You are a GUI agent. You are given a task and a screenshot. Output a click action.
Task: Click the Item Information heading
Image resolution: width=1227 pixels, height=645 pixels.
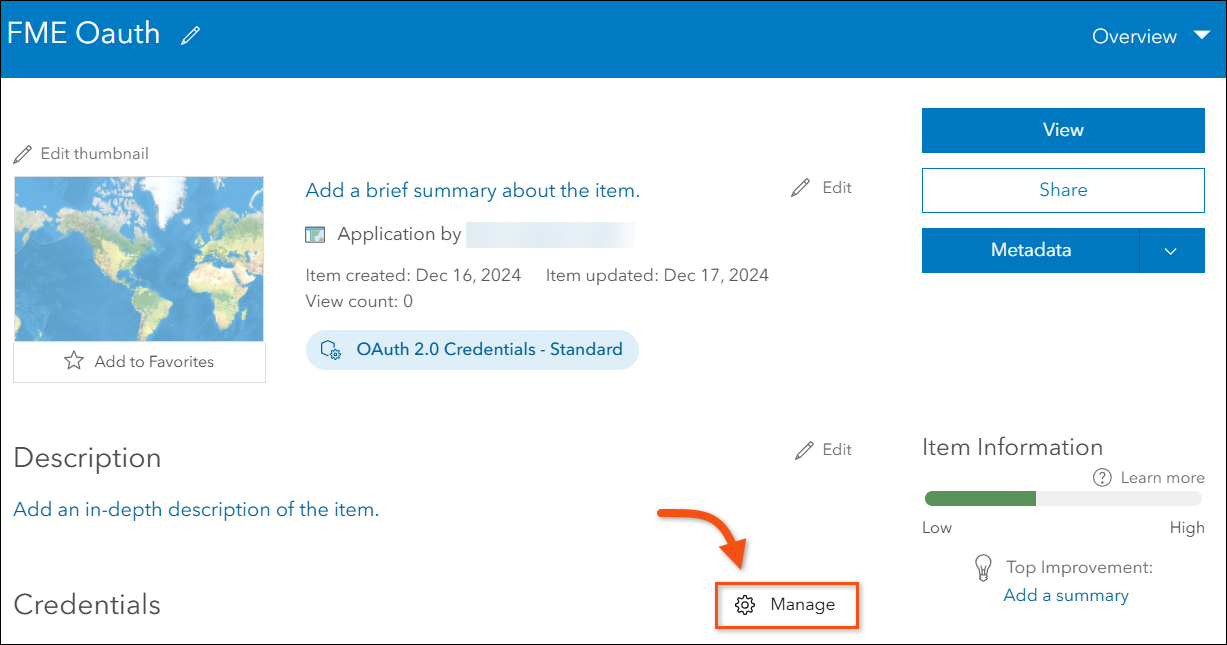pos(1012,447)
